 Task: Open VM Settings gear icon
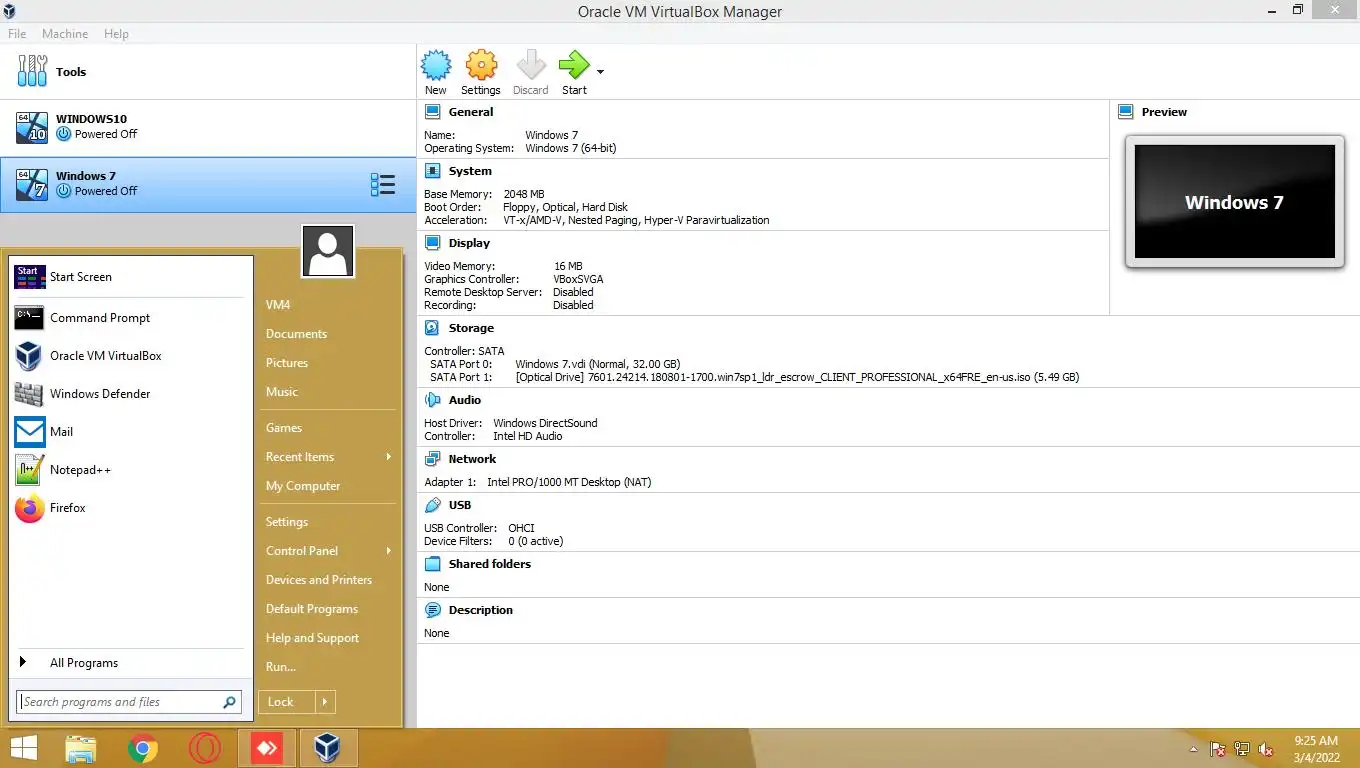(481, 66)
